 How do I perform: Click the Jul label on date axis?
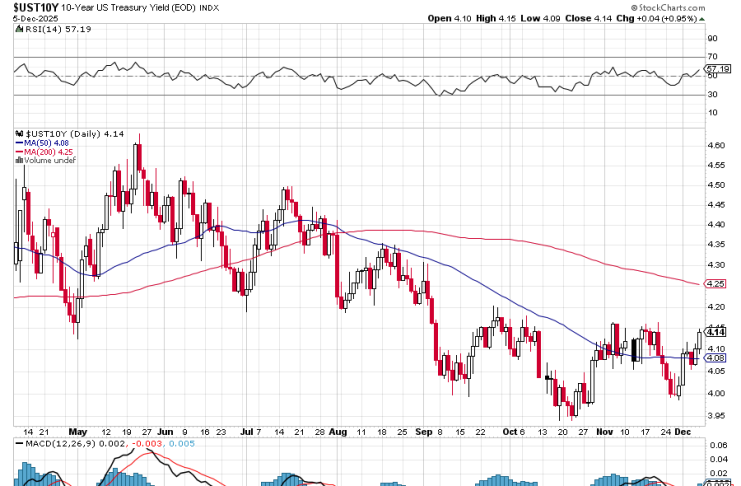coord(246,430)
